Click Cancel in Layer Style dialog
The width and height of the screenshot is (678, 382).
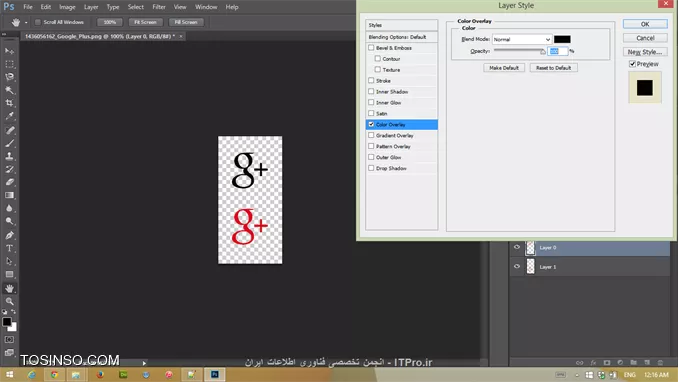point(645,38)
